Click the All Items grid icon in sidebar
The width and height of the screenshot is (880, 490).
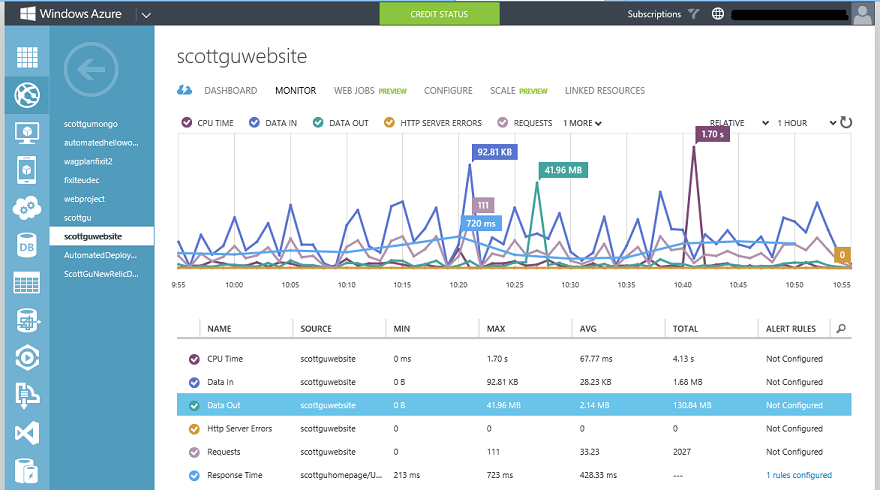[27, 57]
